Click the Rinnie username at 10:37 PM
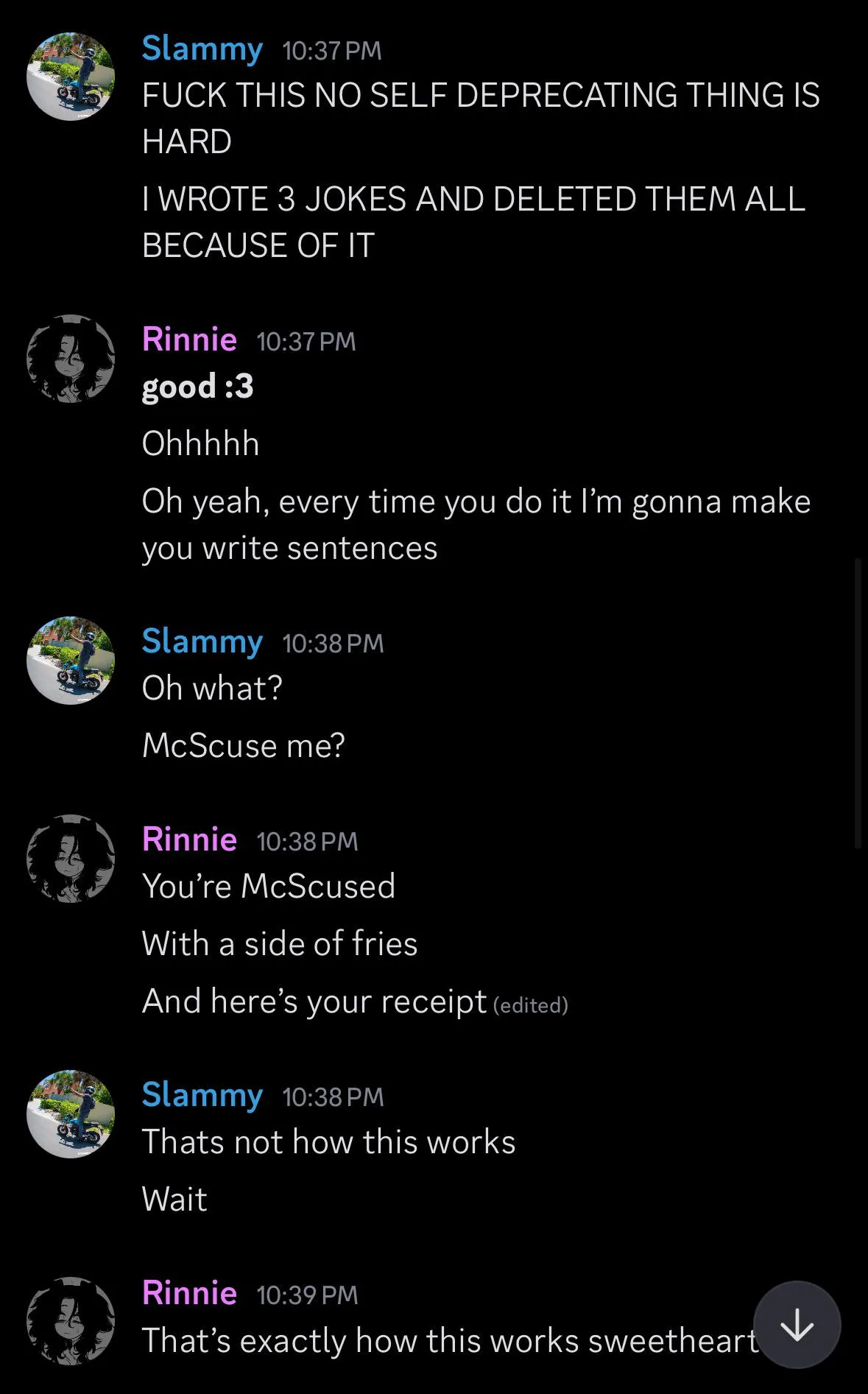Image resolution: width=868 pixels, height=1394 pixels. (x=189, y=339)
